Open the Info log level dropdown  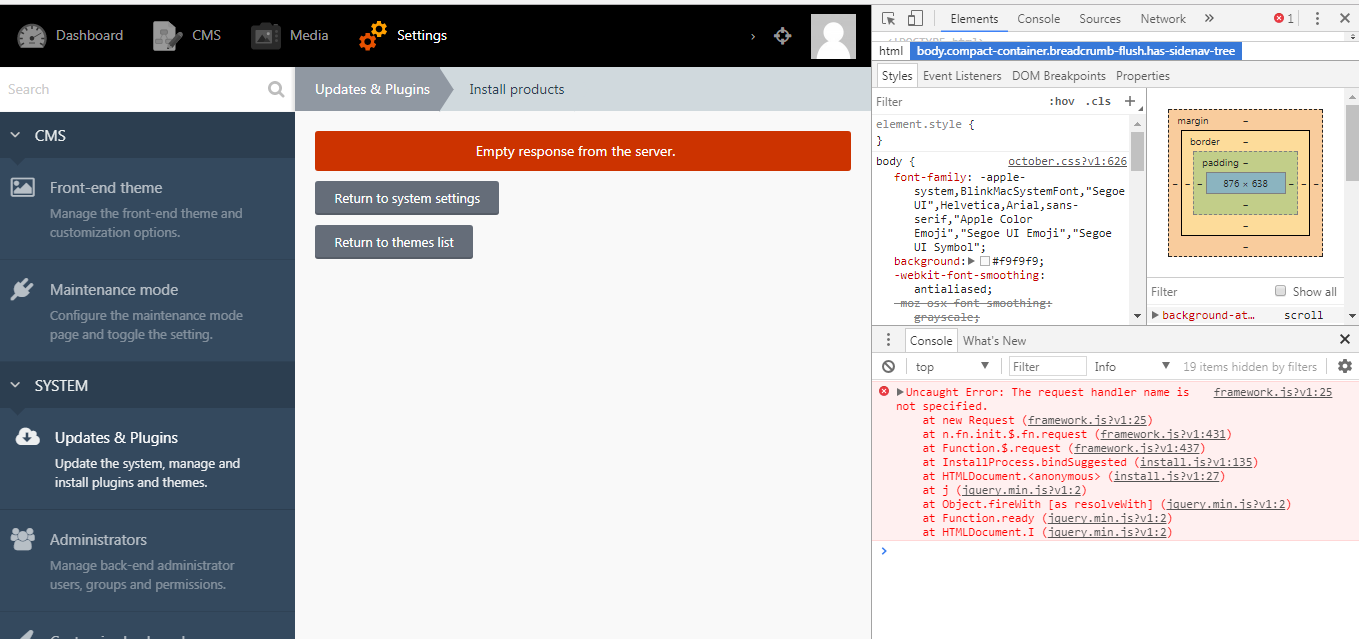click(1132, 367)
